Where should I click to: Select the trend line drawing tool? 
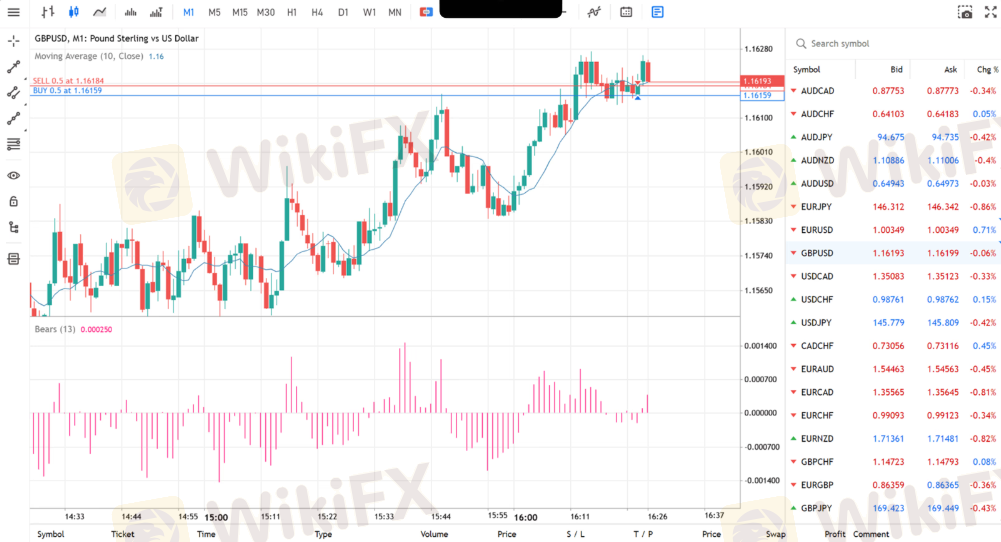(13, 67)
